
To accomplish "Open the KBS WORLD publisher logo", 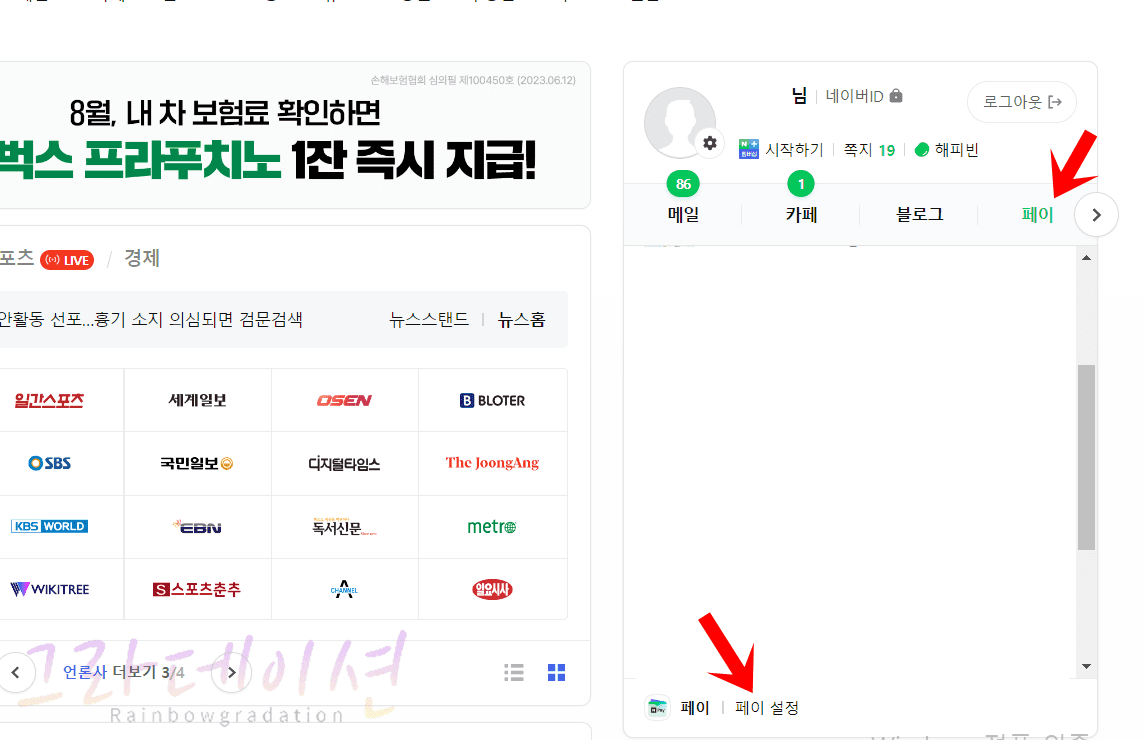I will (x=50, y=527).
